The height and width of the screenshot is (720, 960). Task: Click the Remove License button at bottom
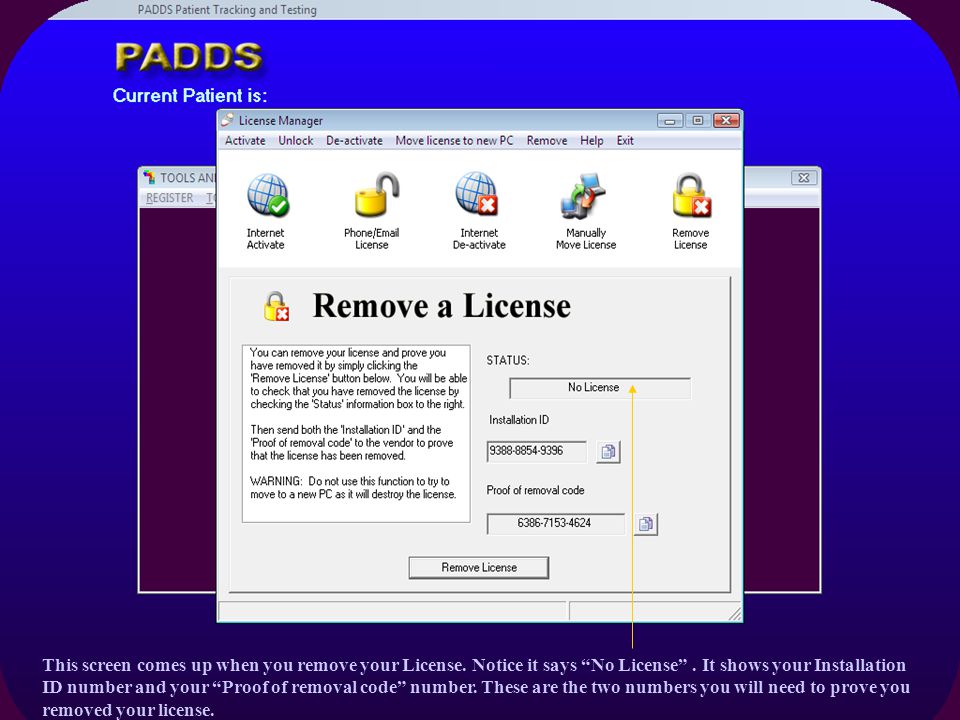(x=479, y=568)
